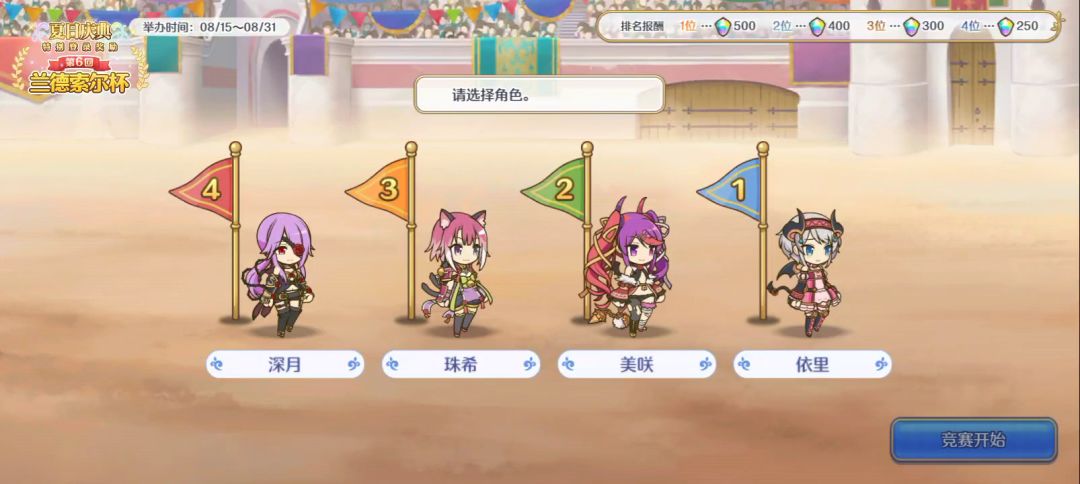
Task: Click the fourth place 250 jewel icon
Action: tap(1006, 27)
